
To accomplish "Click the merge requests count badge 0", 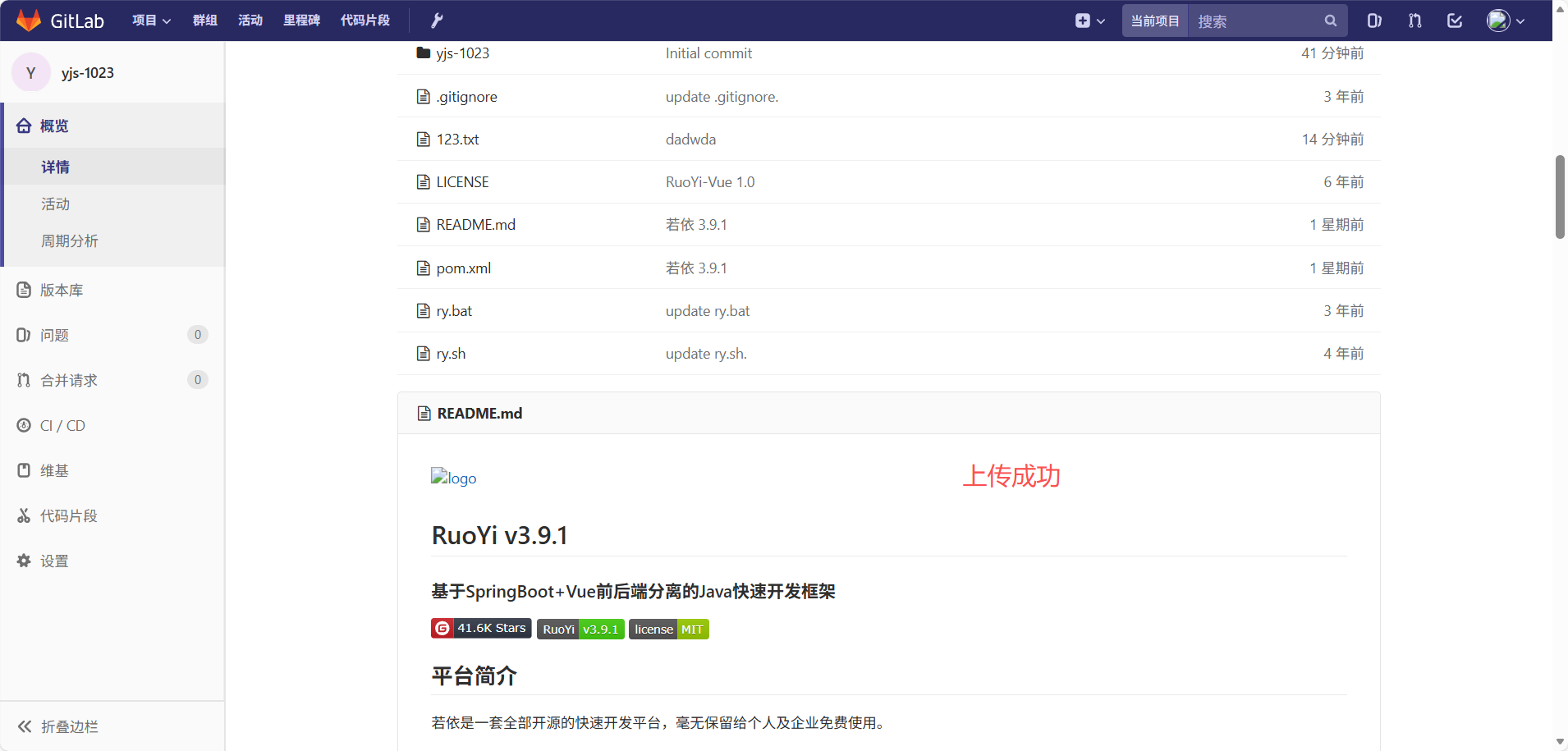I will point(198,379).
